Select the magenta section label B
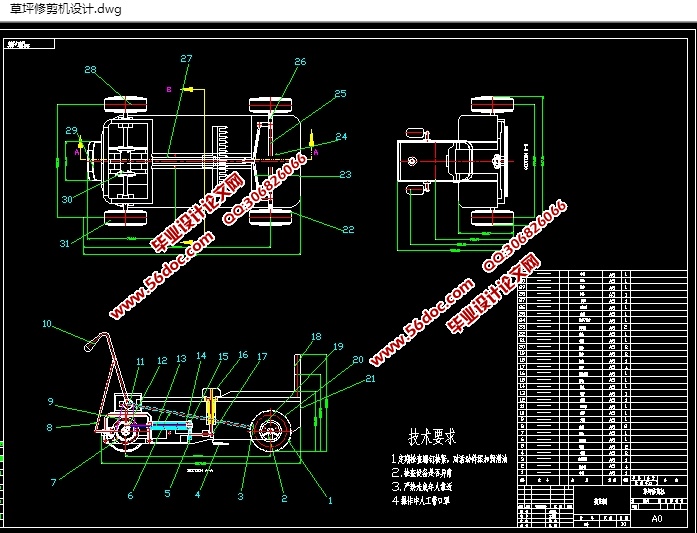Screen dimensions: 697x533 pyautogui.click(x=169, y=90)
